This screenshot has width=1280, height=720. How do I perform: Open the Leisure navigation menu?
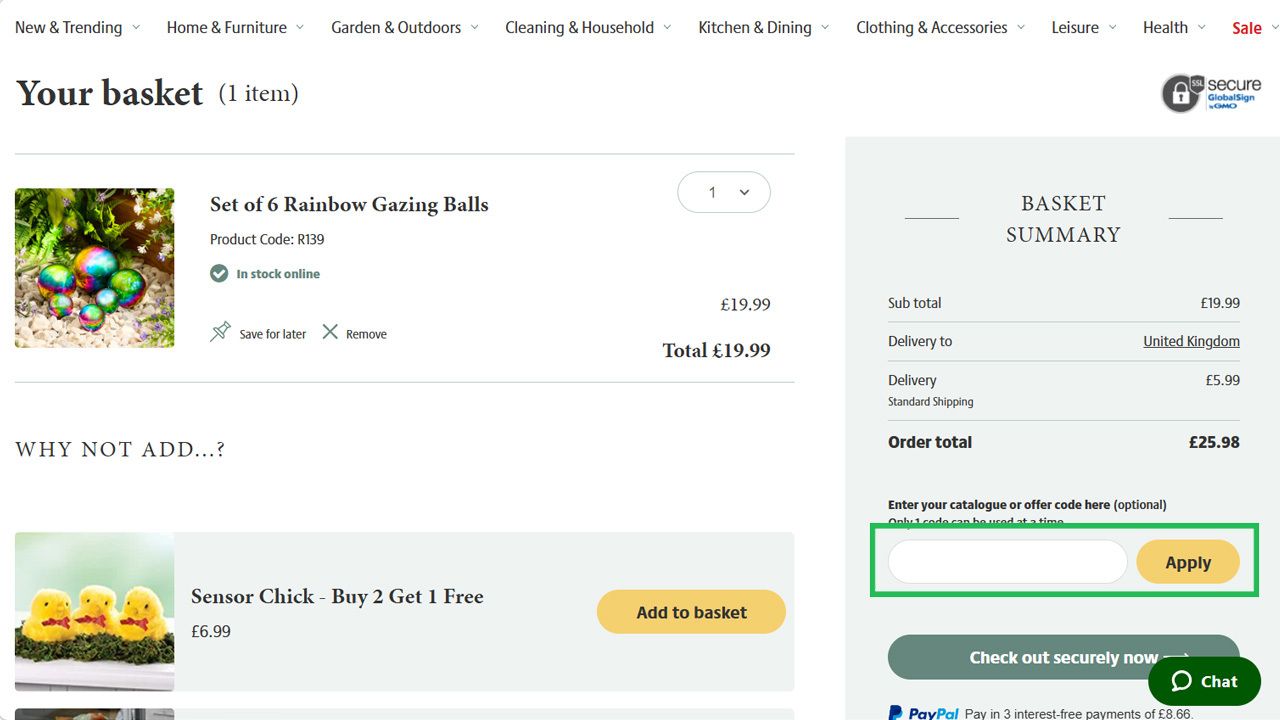click(1075, 28)
